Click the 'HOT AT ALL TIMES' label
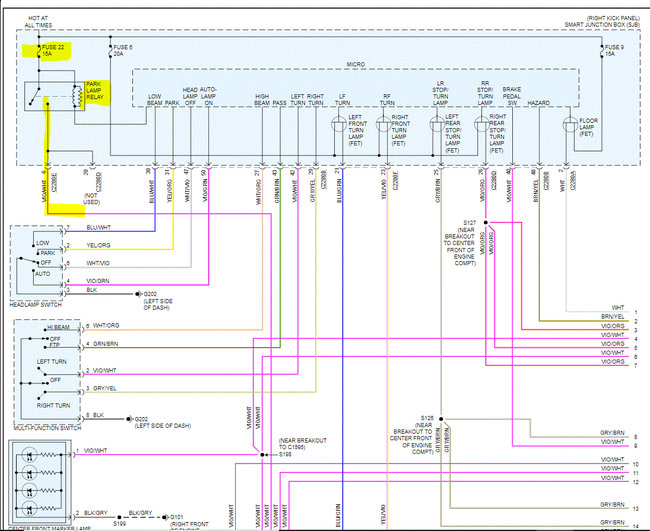 point(38,22)
